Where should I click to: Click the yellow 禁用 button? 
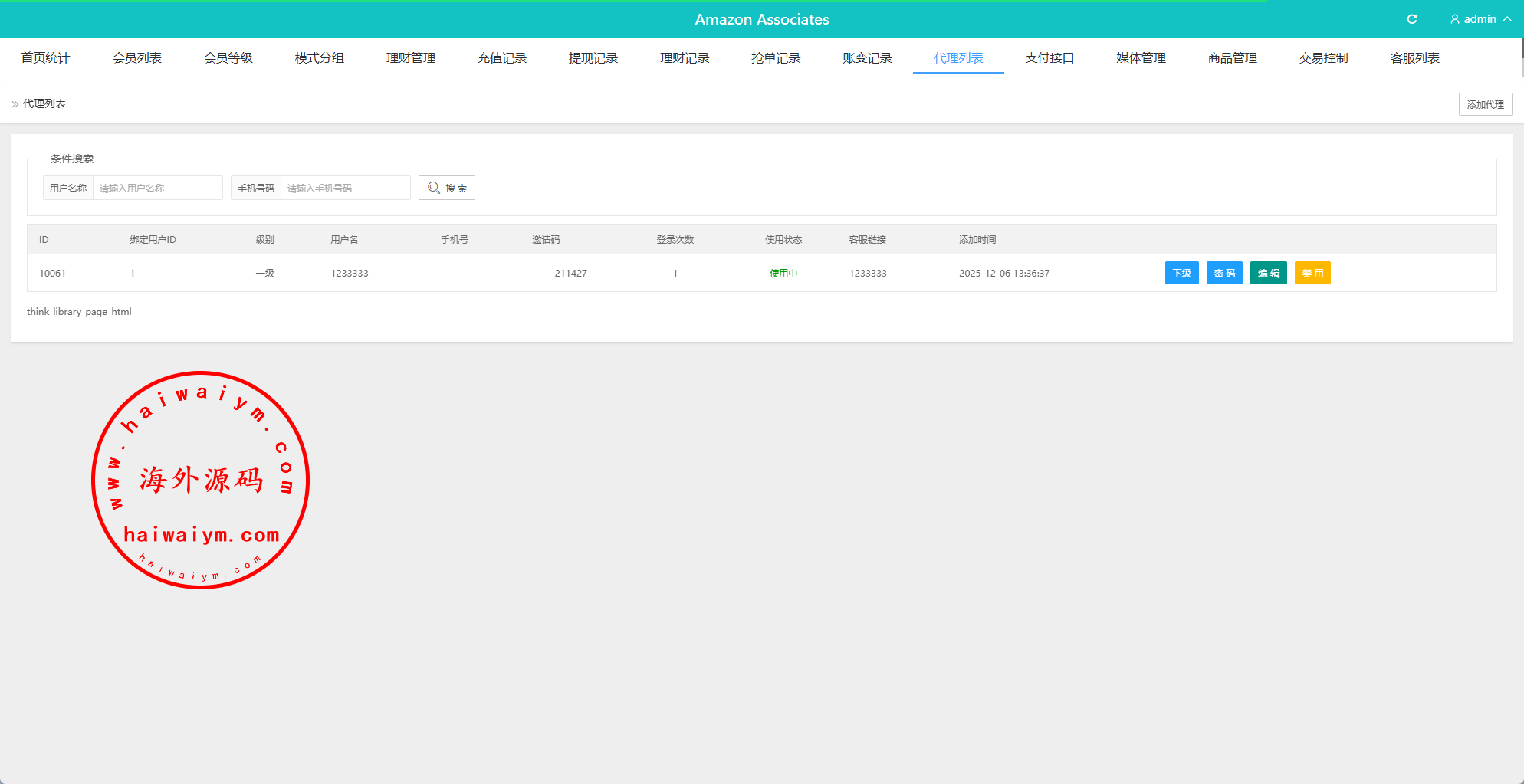tap(1312, 273)
